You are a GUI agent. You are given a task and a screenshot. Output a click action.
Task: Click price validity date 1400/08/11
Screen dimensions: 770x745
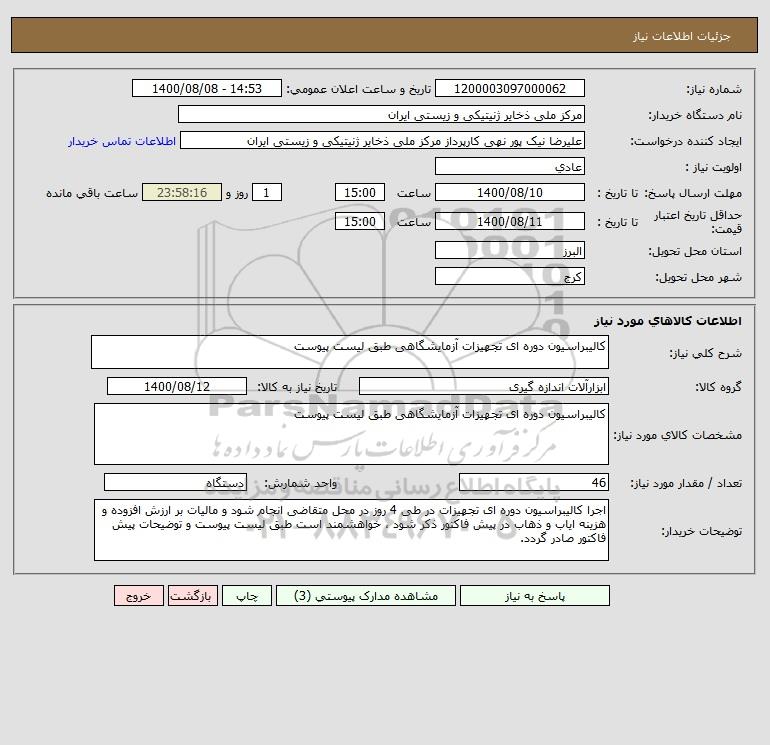click(x=510, y=221)
